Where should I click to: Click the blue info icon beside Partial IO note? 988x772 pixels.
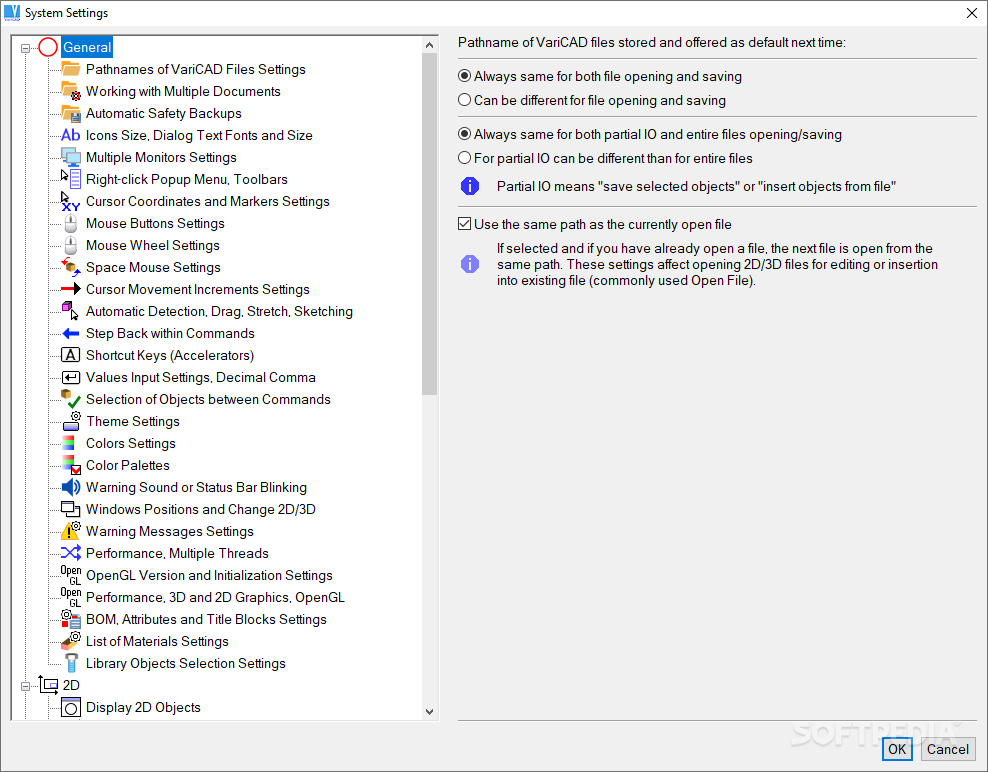pos(470,186)
